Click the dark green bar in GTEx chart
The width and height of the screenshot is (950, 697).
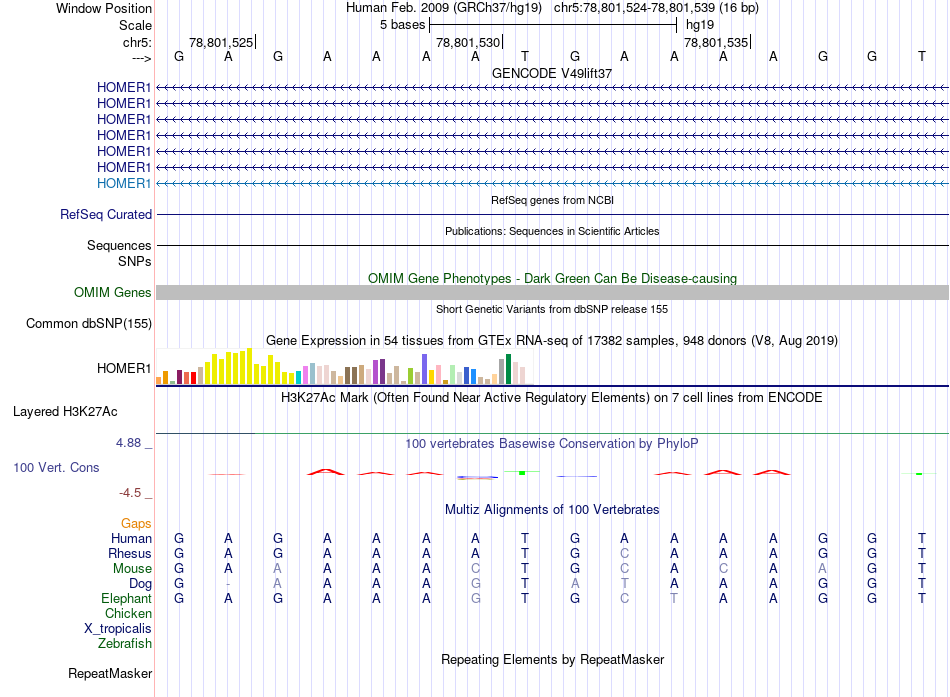pyautogui.click(x=508, y=369)
